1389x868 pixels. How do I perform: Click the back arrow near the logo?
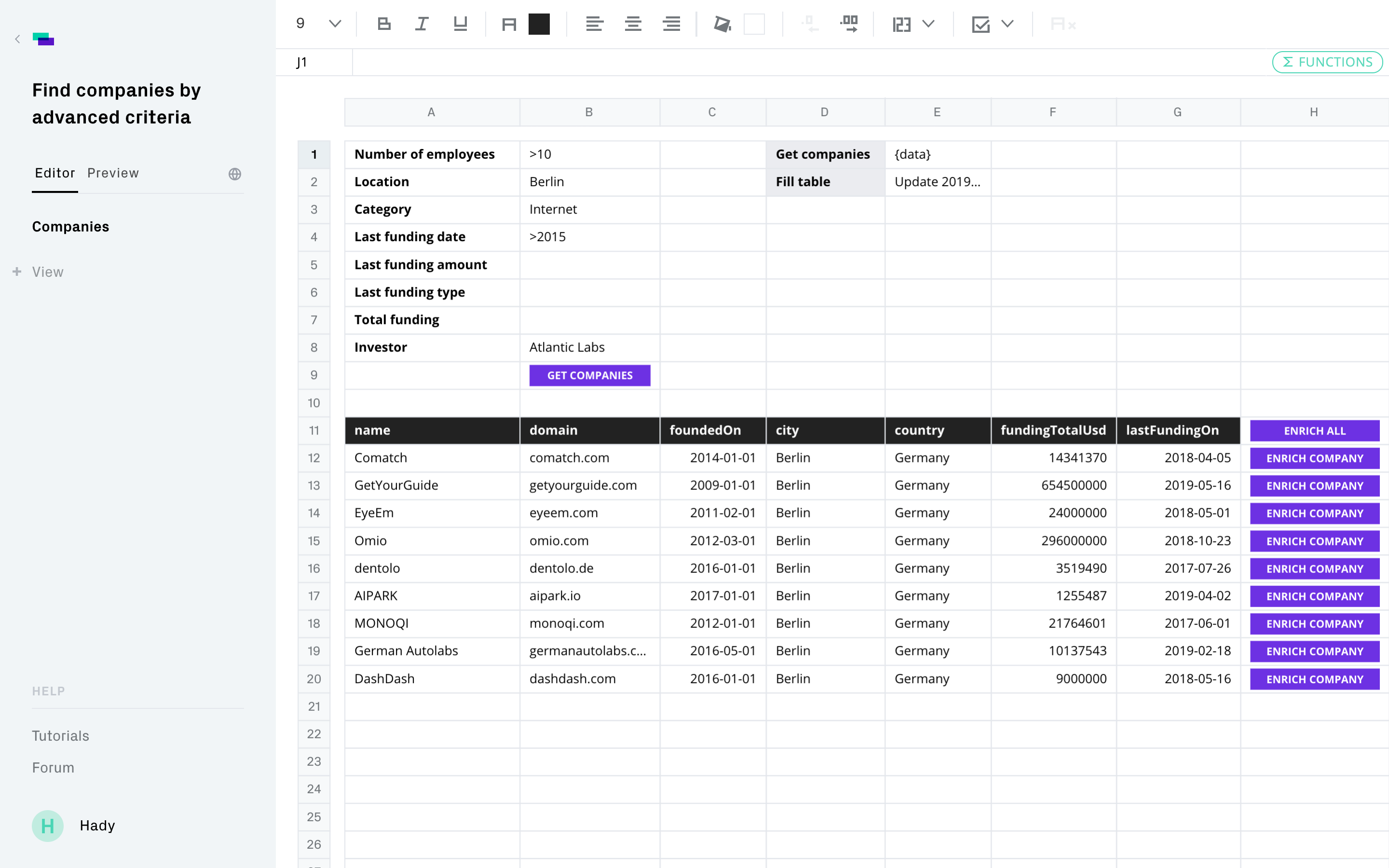pos(18,39)
